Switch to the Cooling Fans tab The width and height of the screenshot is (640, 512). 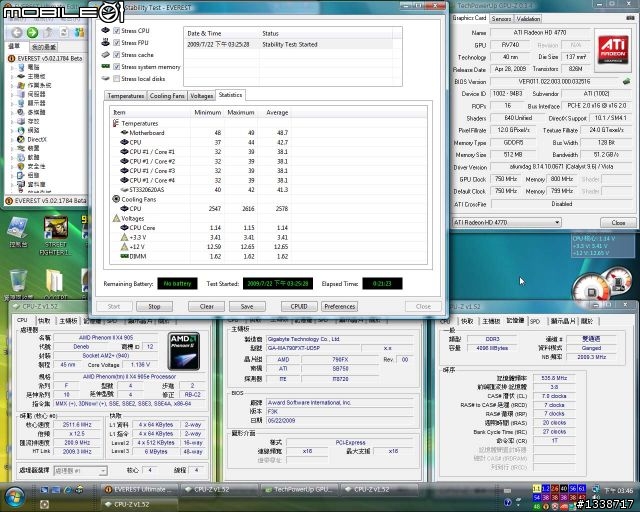(167, 96)
